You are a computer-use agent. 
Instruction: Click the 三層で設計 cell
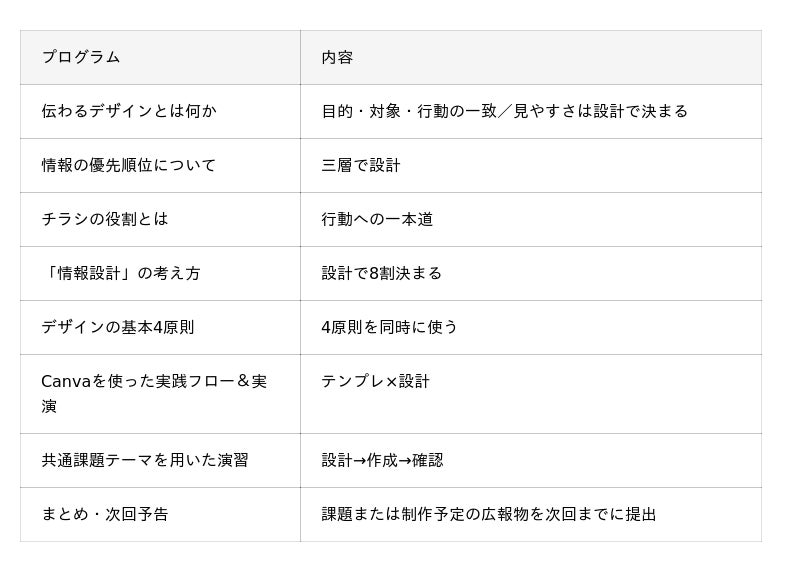point(361,166)
